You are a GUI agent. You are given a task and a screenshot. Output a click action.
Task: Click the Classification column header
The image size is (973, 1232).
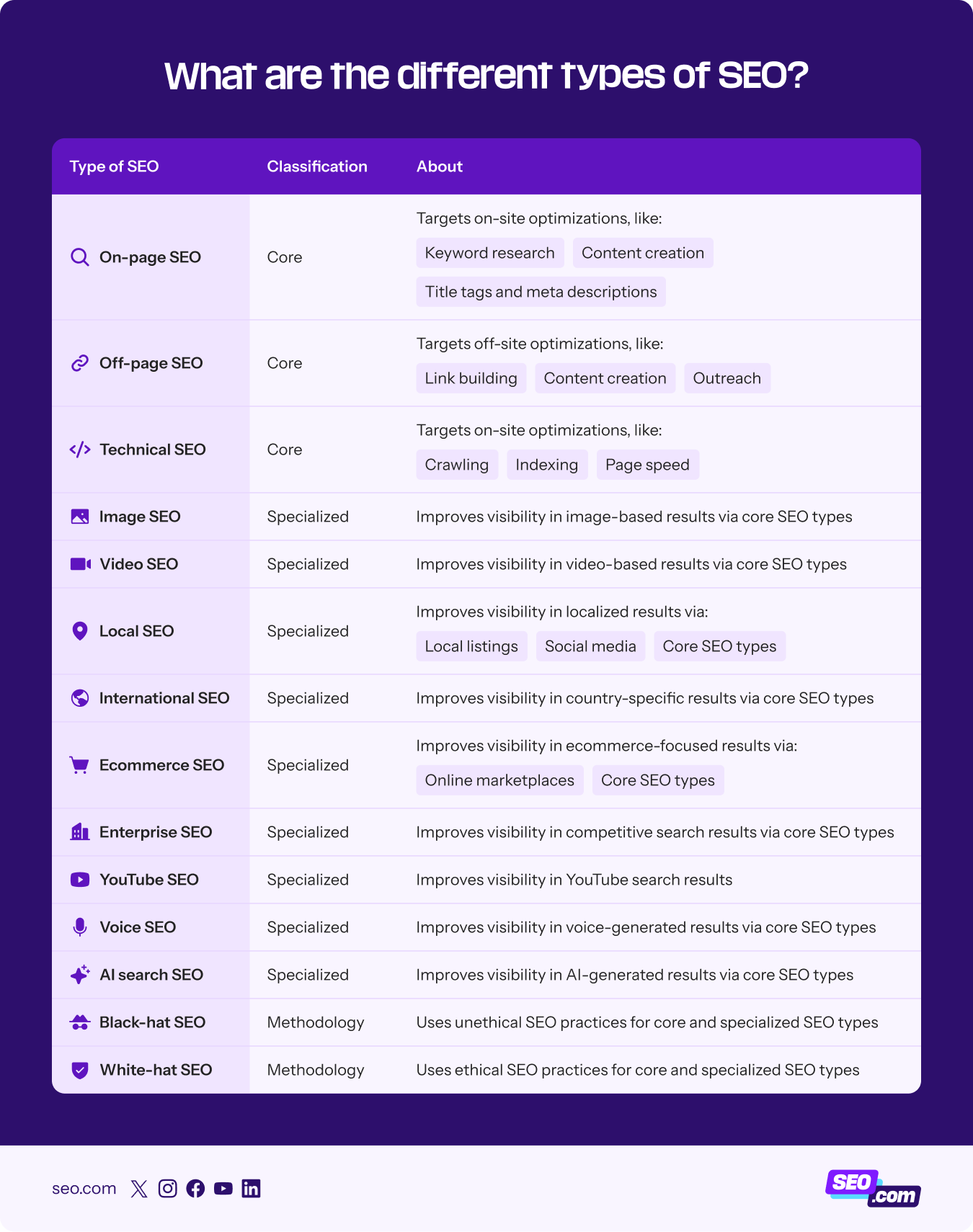point(316,166)
